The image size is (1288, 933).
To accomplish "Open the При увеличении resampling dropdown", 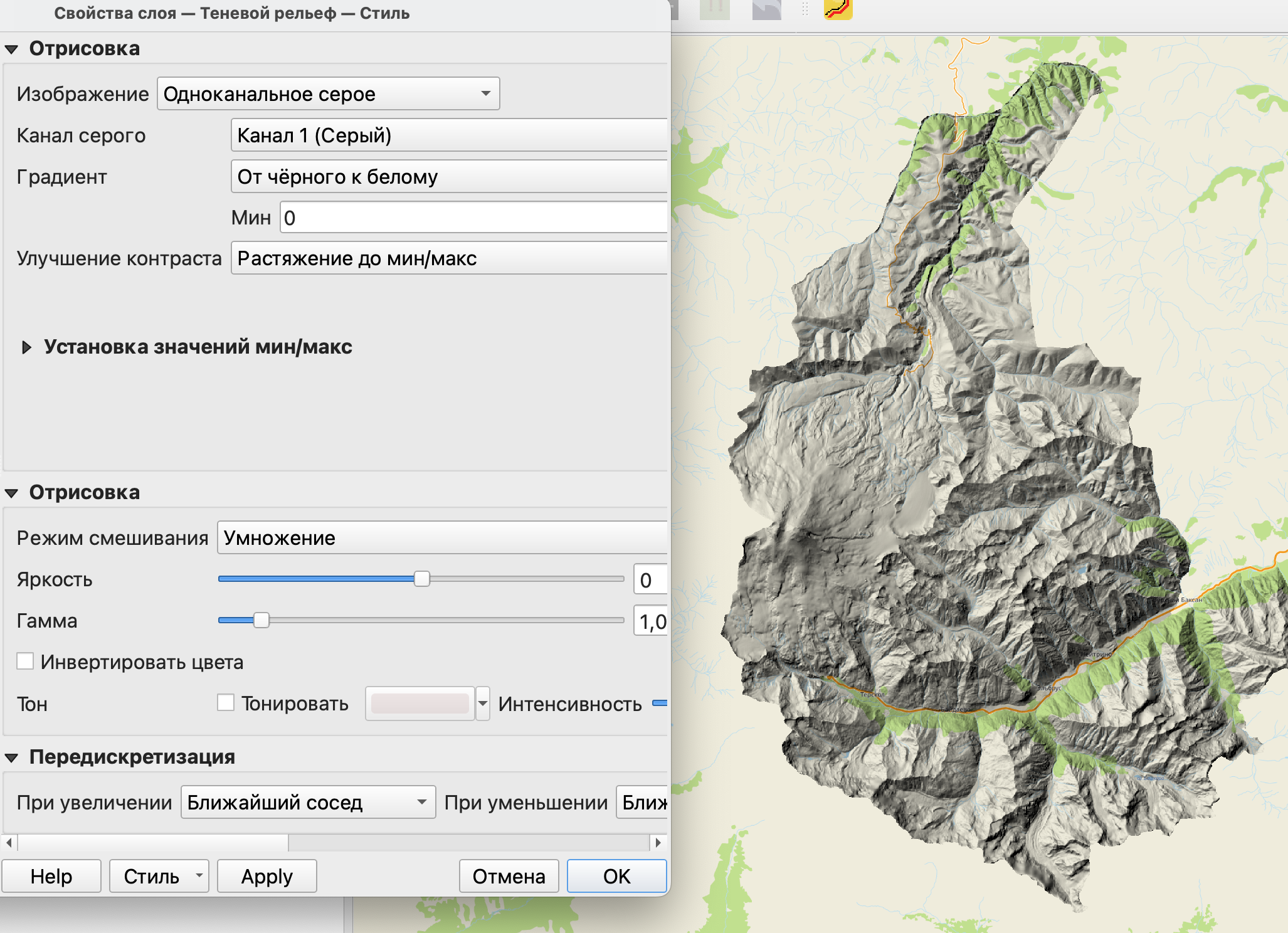I will (x=308, y=803).
